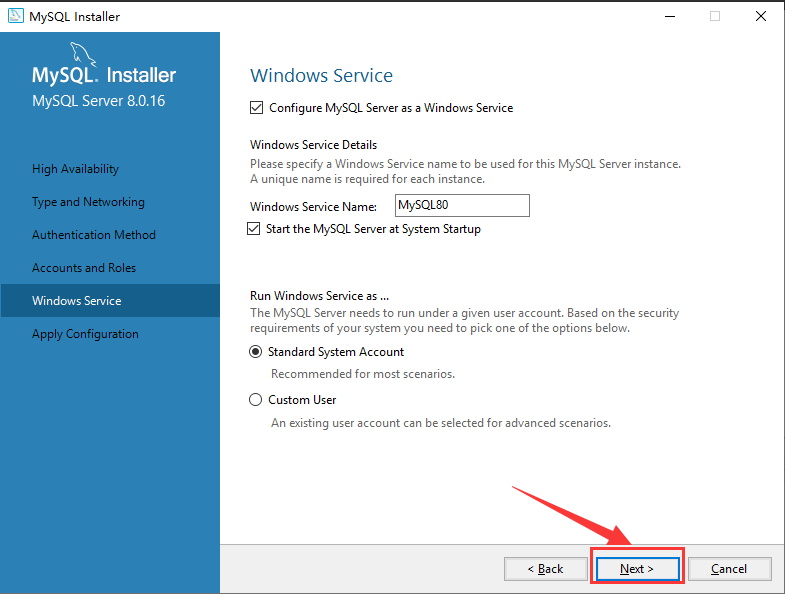785x595 pixels.
Task: Select the Windows Service sidebar step
Action: 110,301
